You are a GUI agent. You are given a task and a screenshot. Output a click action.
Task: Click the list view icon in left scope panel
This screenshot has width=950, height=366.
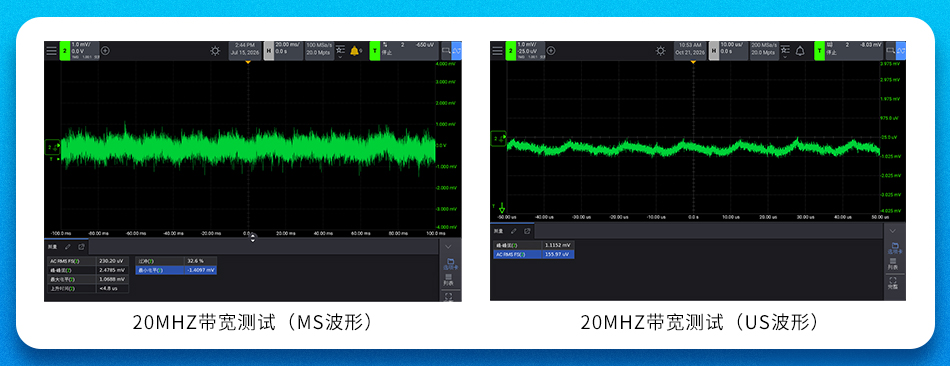click(448, 279)
